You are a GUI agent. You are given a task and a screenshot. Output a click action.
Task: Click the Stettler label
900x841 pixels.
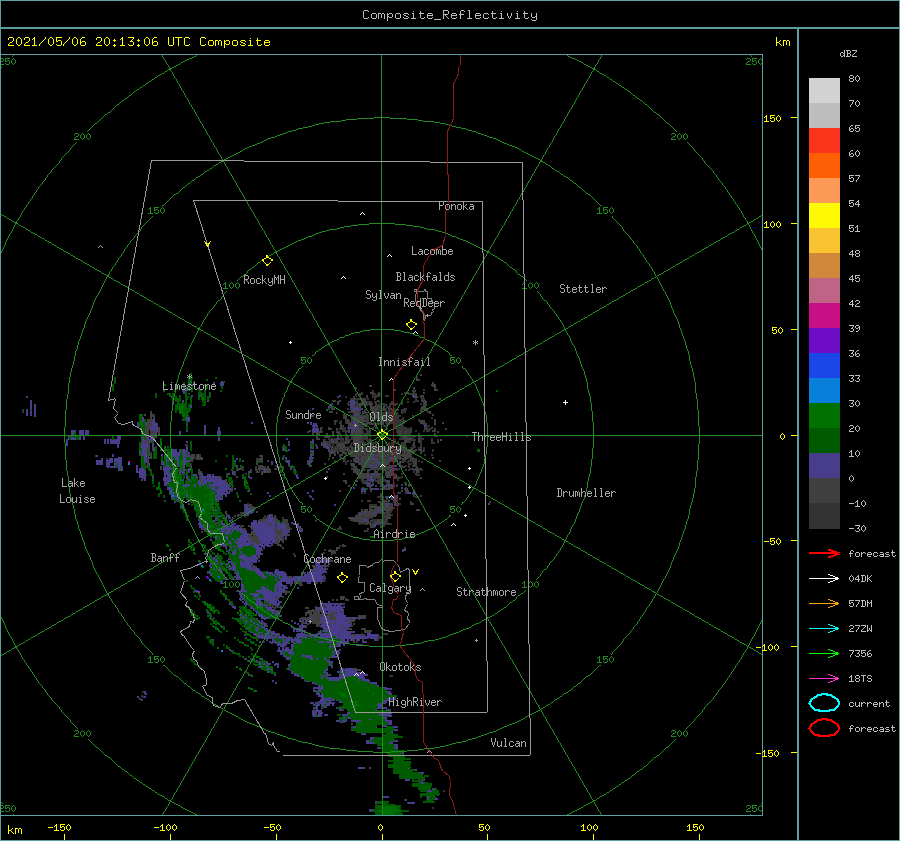point(583,289)
